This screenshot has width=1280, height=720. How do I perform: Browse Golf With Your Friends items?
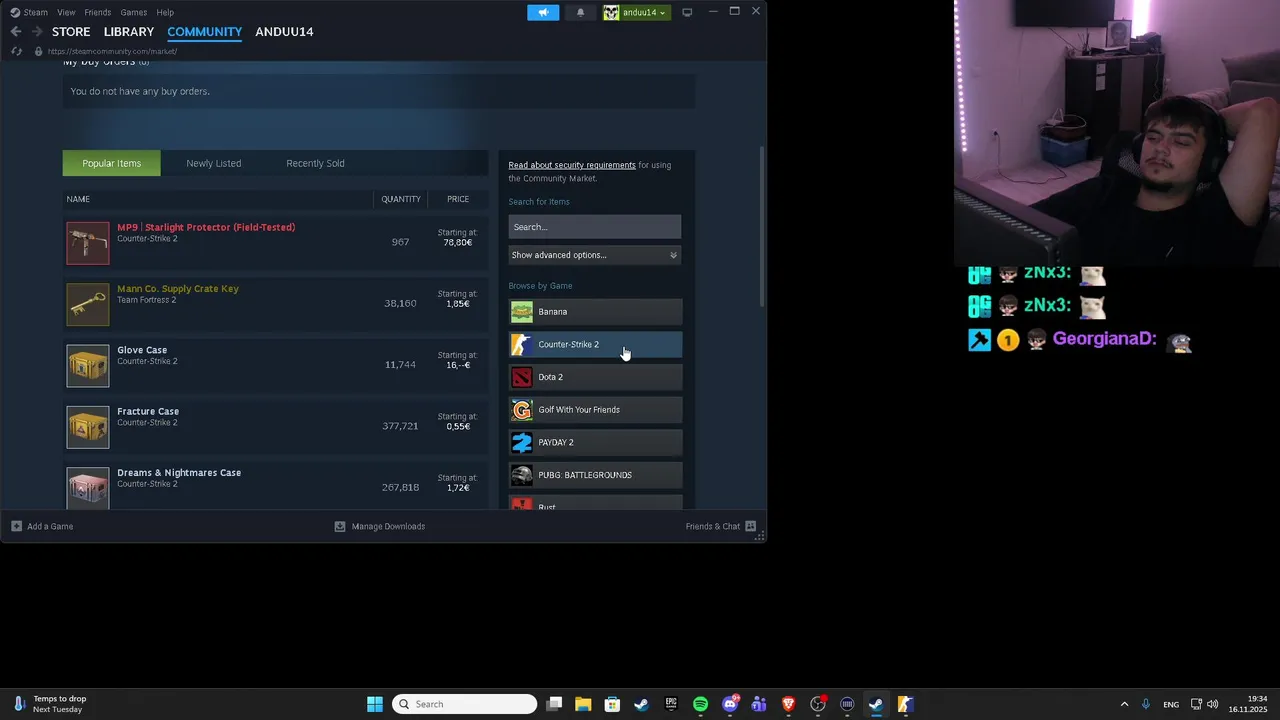pos(596,410)
